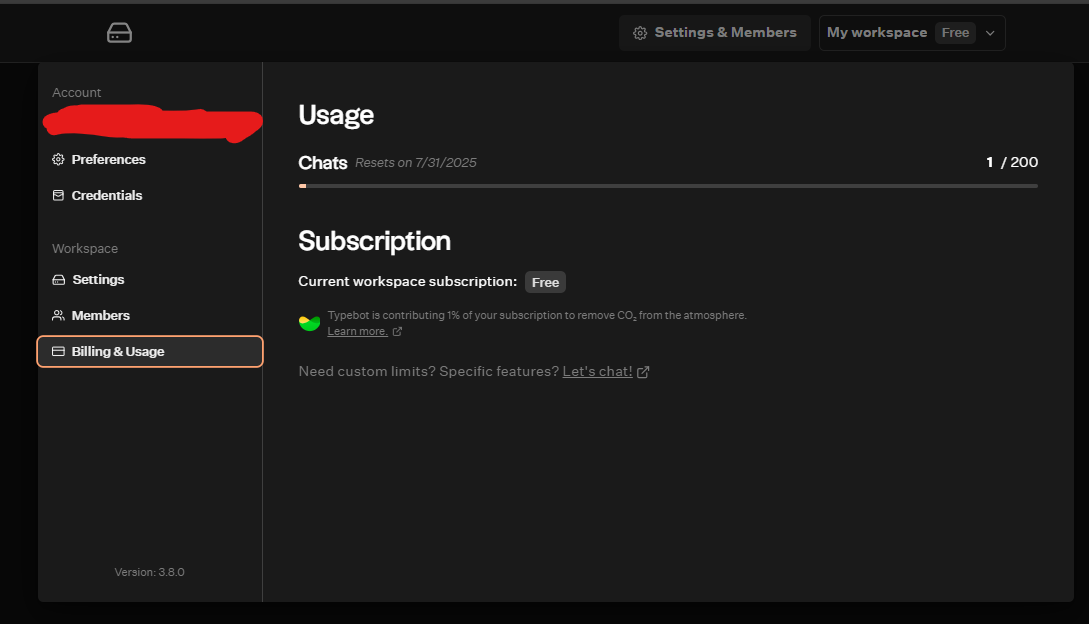This screenshot has width=1089, height=624.
Task: Click the gear icon beside Settings & Members
Action: click(640, 33)
